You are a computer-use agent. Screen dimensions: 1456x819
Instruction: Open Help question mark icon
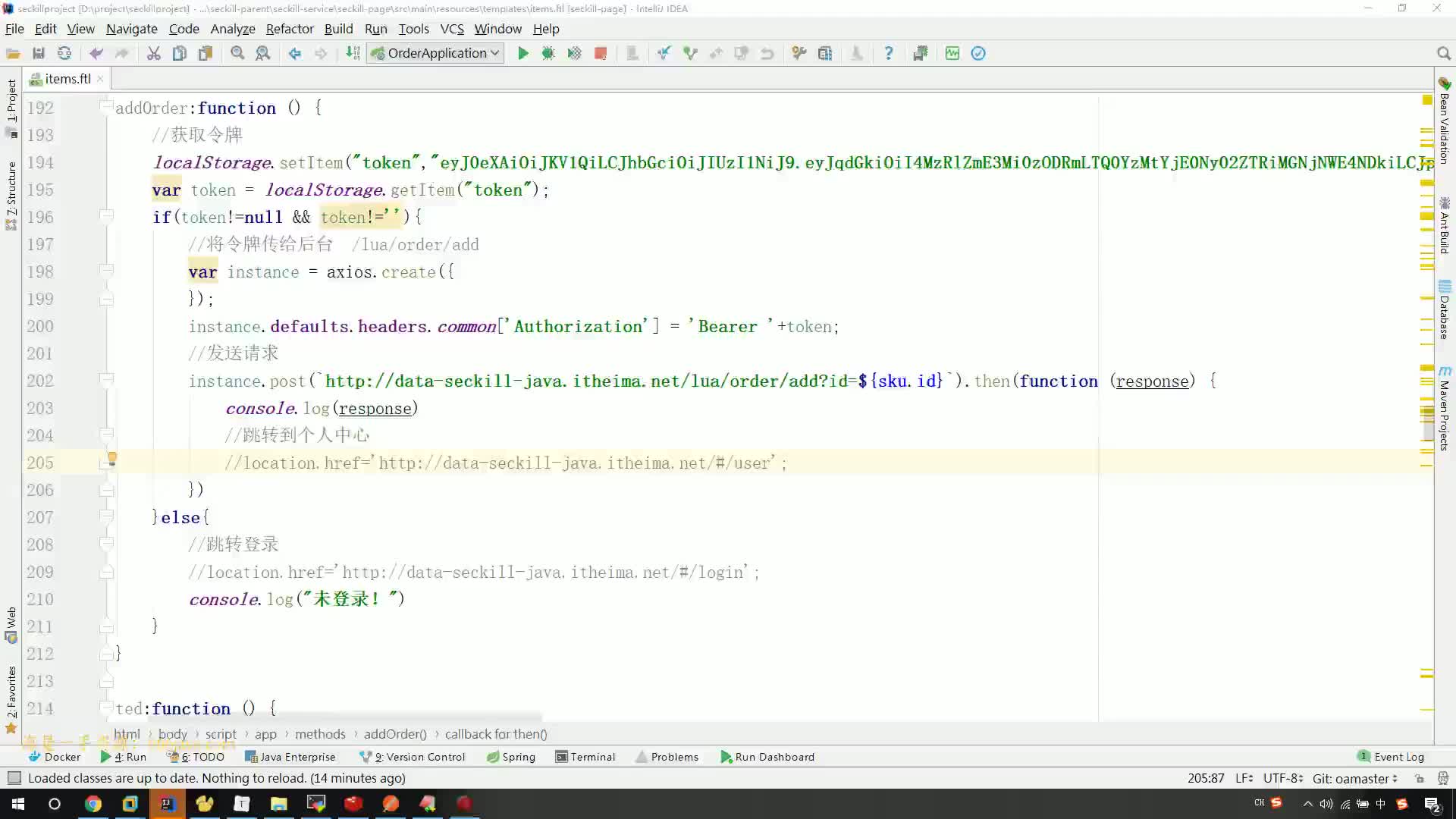889,53
